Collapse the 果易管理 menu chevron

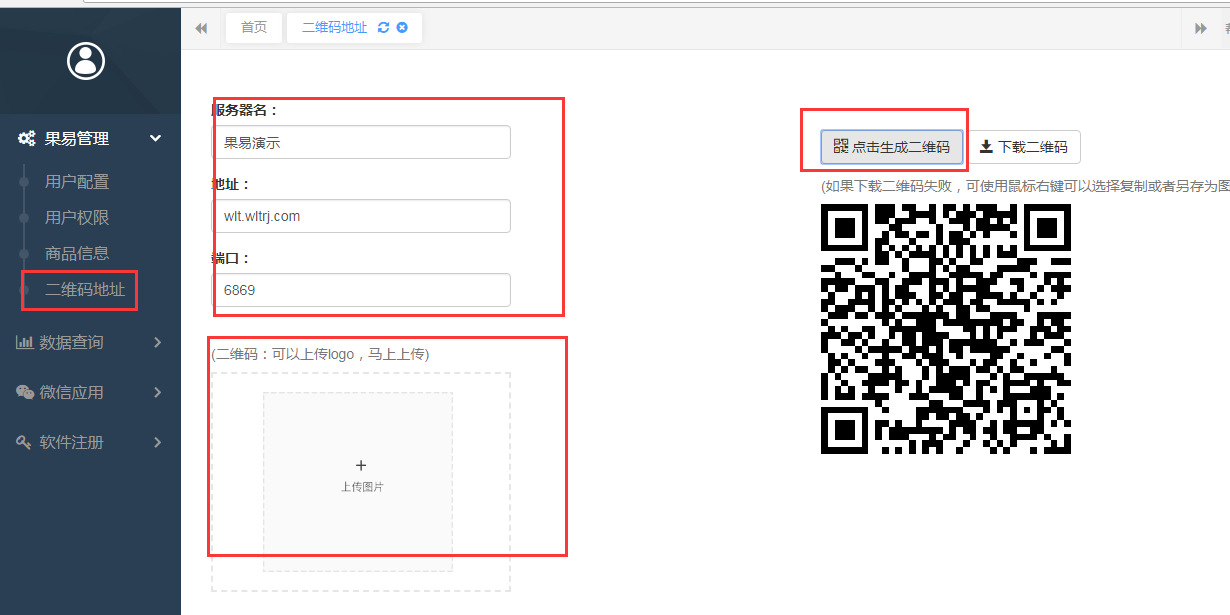156,139
